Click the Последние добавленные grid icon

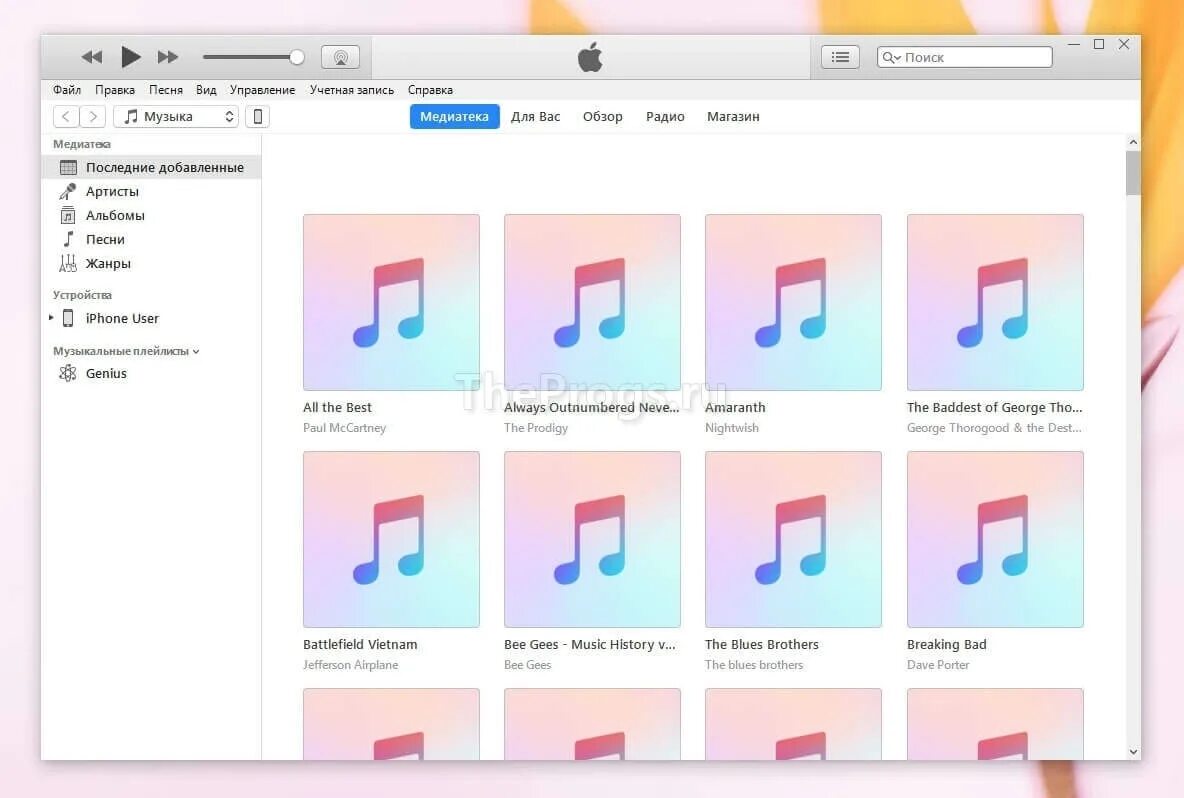(x=68, y=167)
